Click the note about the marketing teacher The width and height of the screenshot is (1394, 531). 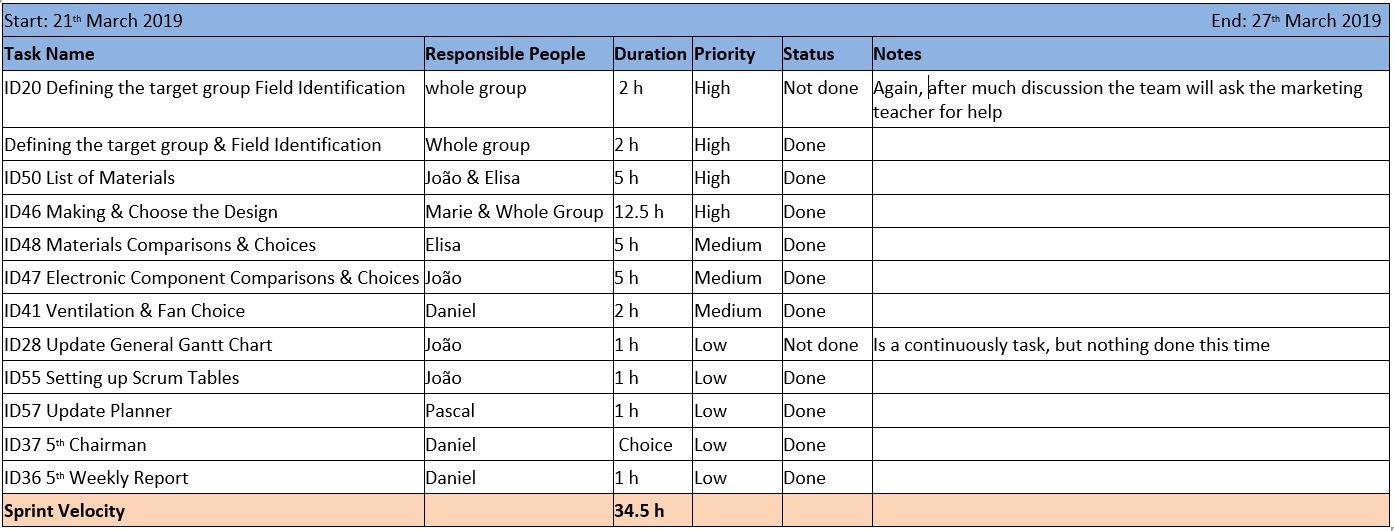tap(1117, 99)
